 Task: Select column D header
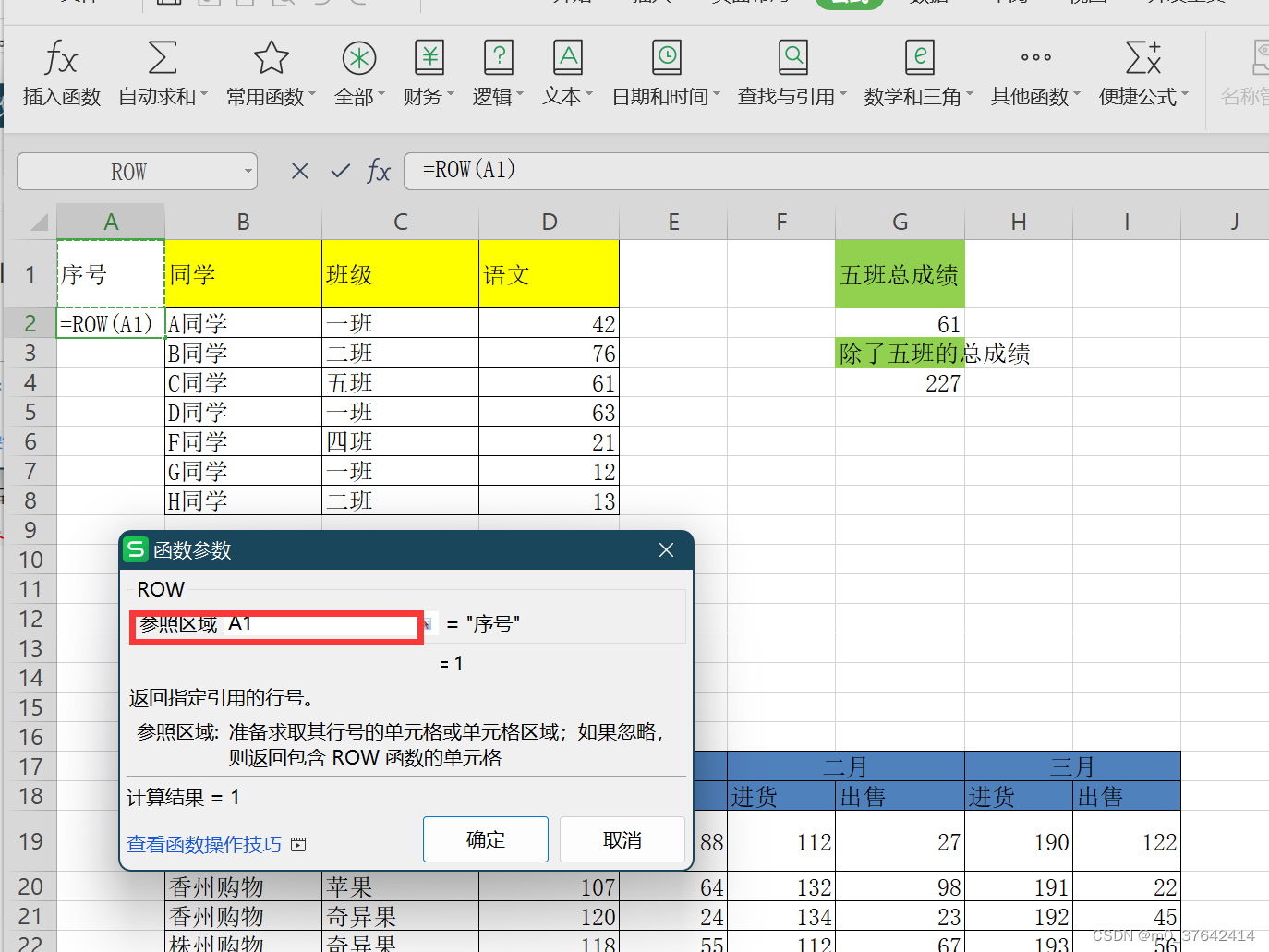[549, 222]
